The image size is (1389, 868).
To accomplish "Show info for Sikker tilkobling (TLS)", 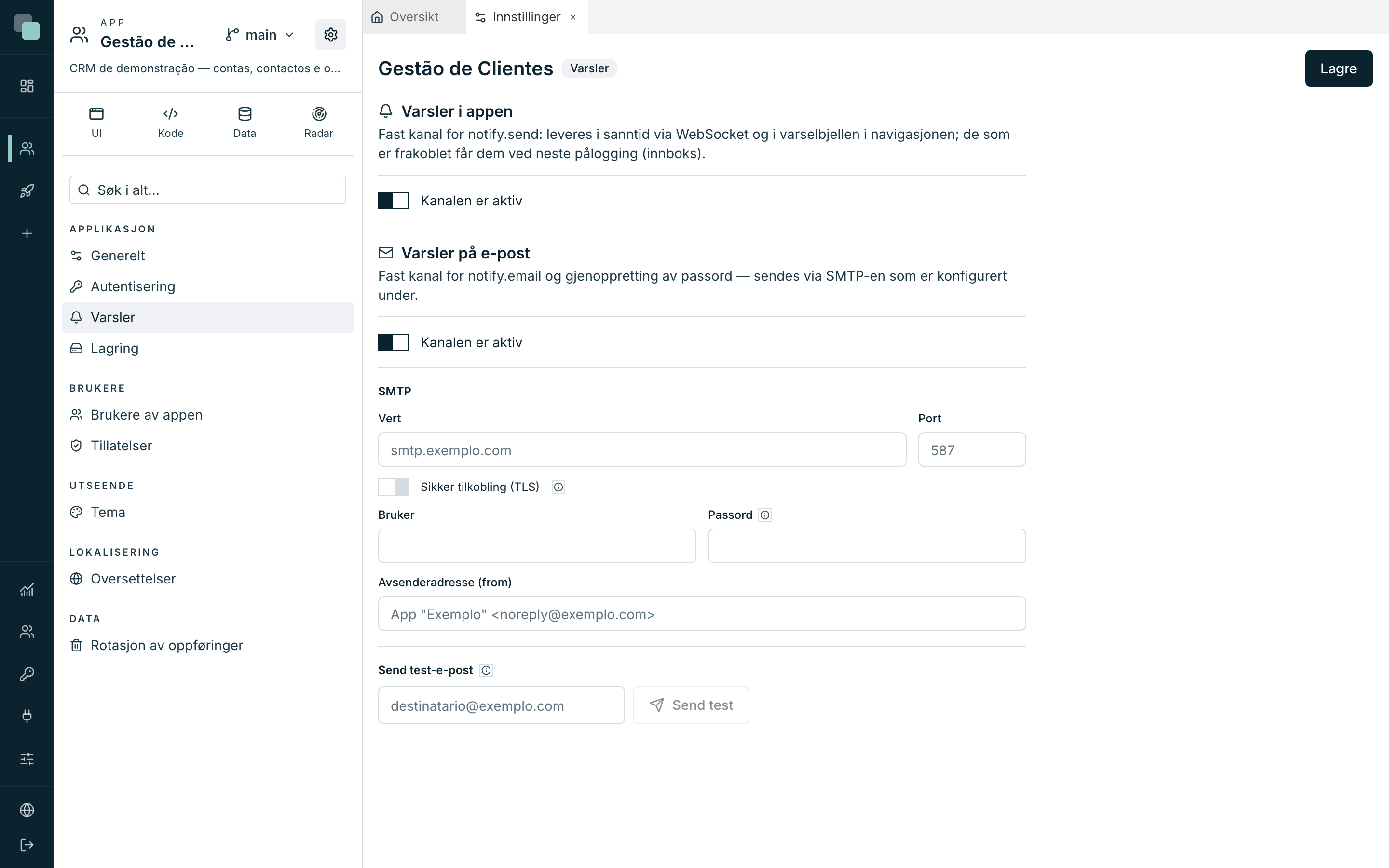I will [x=558, y=487].
